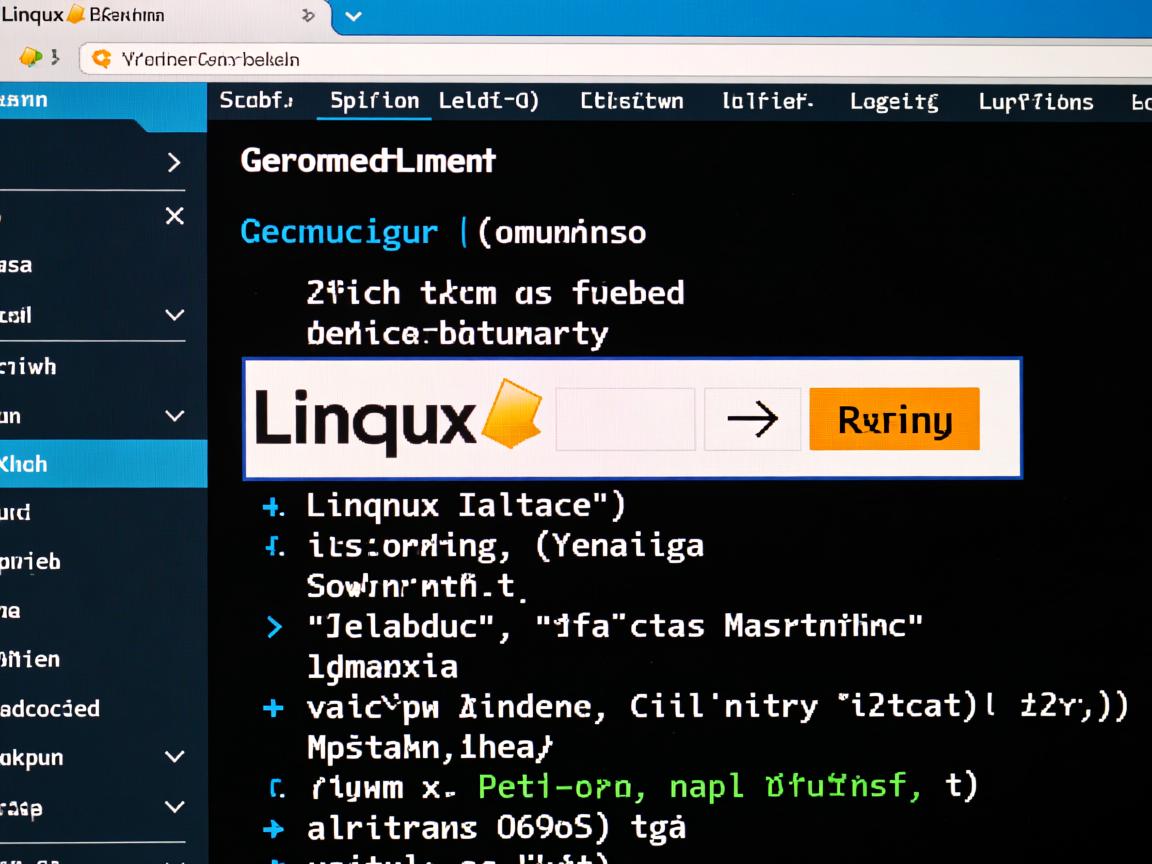
Task: Click inside the empty search input field
Action: (x=625, y=419)
